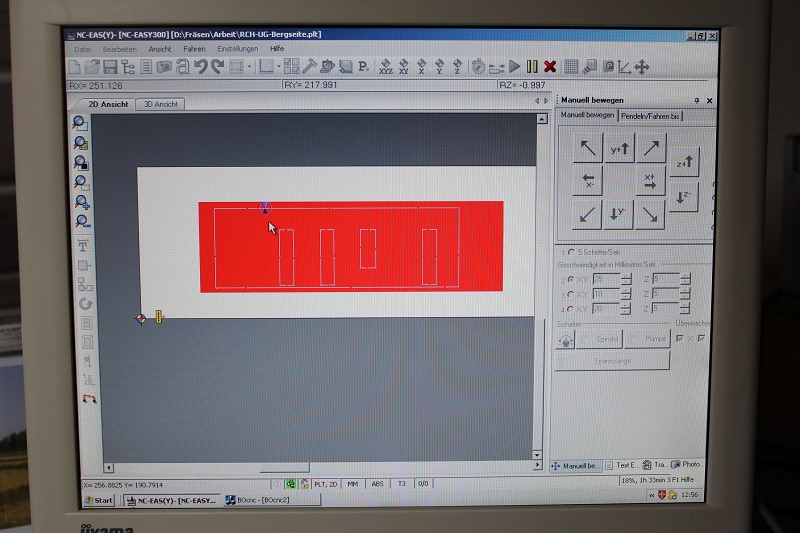Click the Windows Start button
This screenshot has height=533, width=800.
(98, 500)
